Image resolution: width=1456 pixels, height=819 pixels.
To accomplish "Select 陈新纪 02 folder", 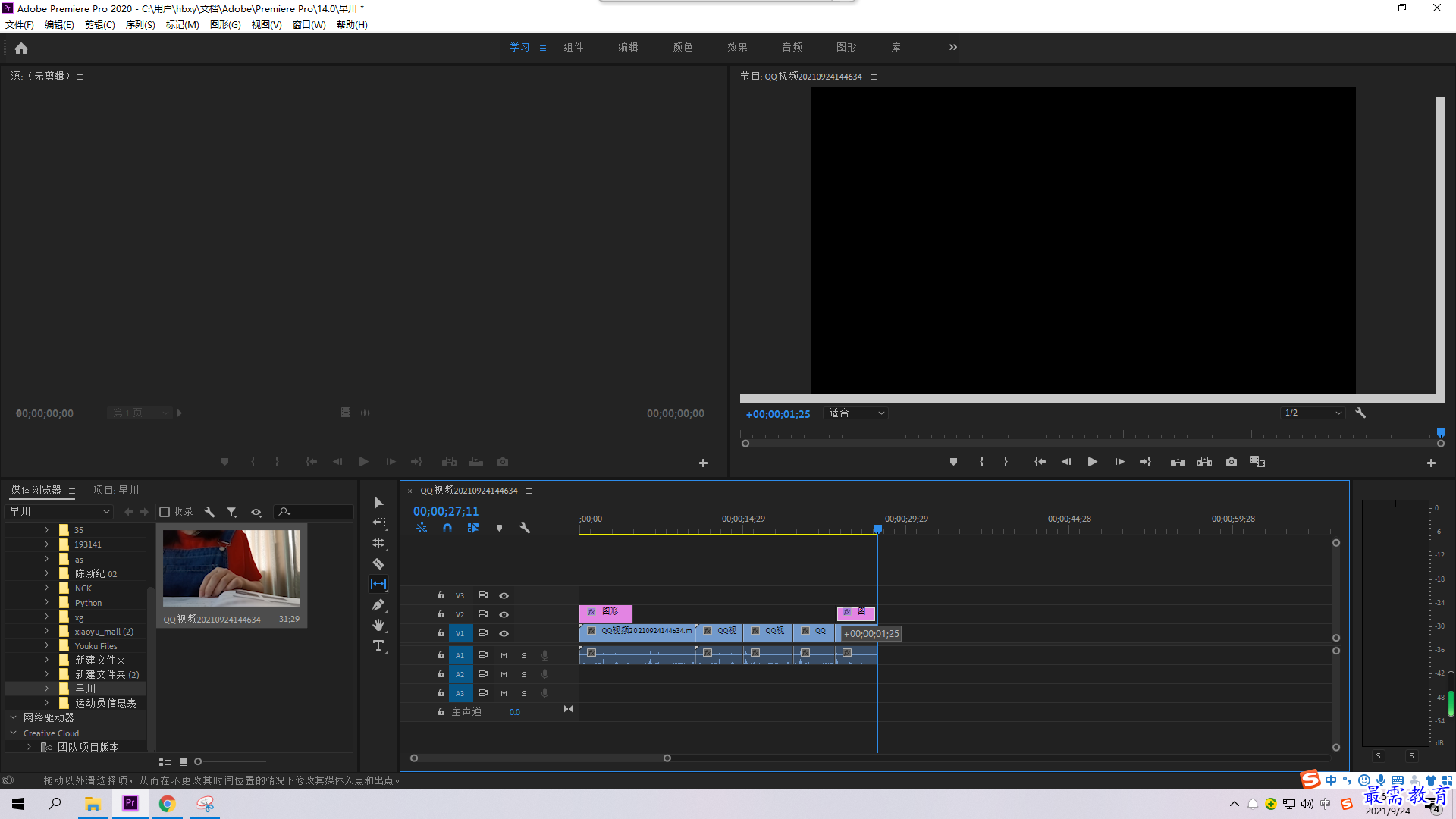I will pyautogui.click(x=96, y=574).
